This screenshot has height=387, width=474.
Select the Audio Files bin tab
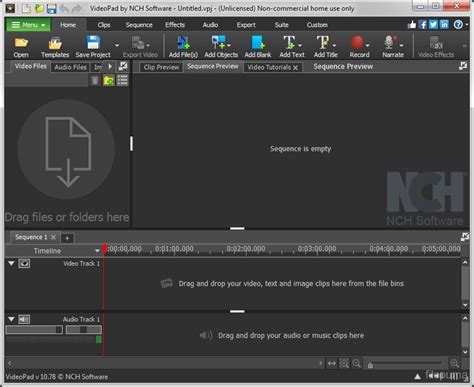pos(70,67)
